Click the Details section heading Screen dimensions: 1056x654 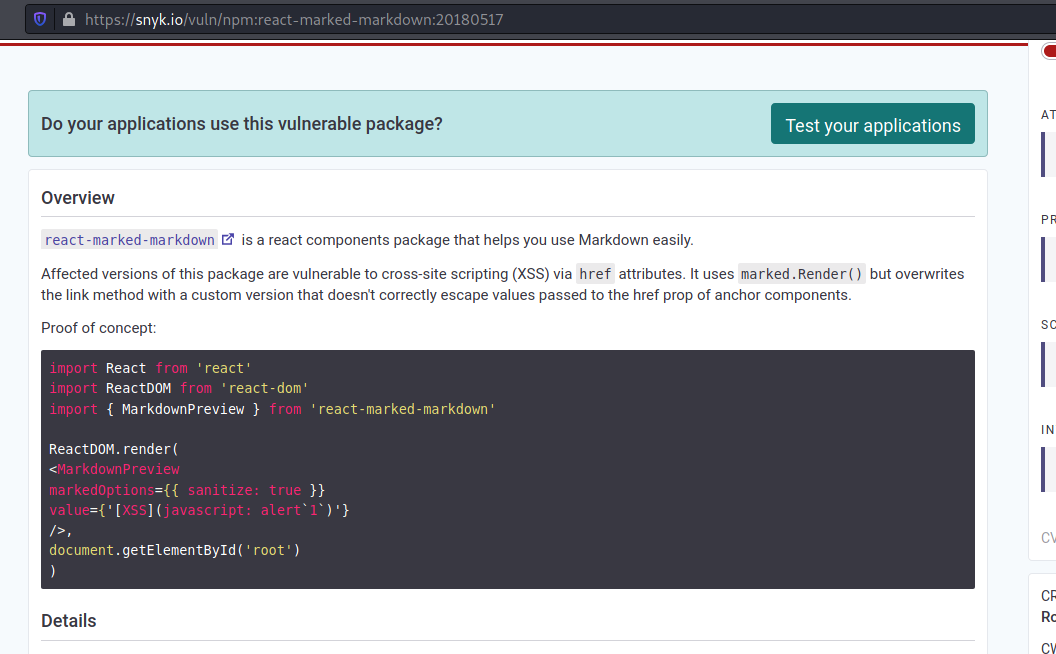pyautogui.click(x=69, y=621)
